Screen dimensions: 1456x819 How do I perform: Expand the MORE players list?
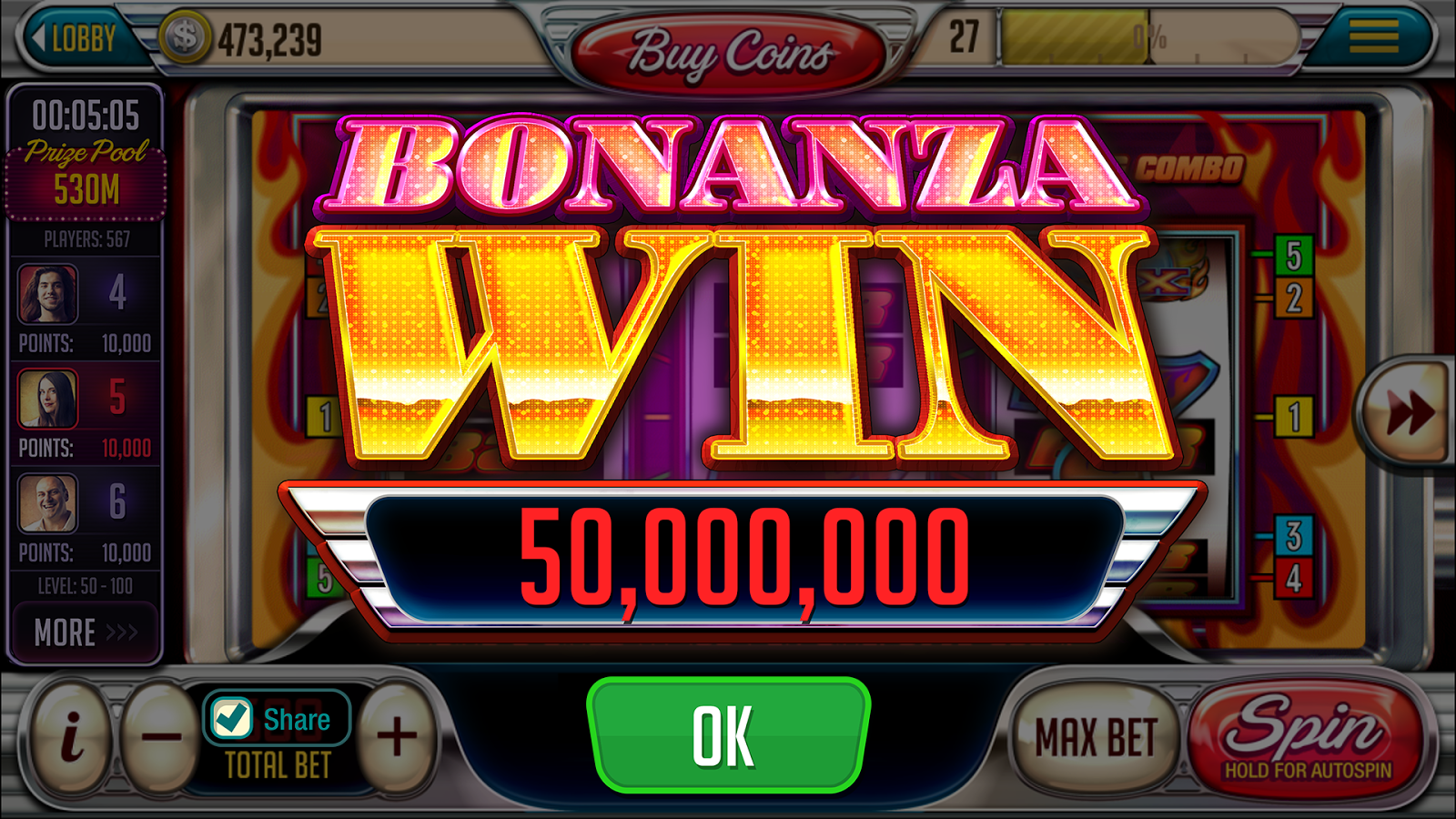(85, 632)
